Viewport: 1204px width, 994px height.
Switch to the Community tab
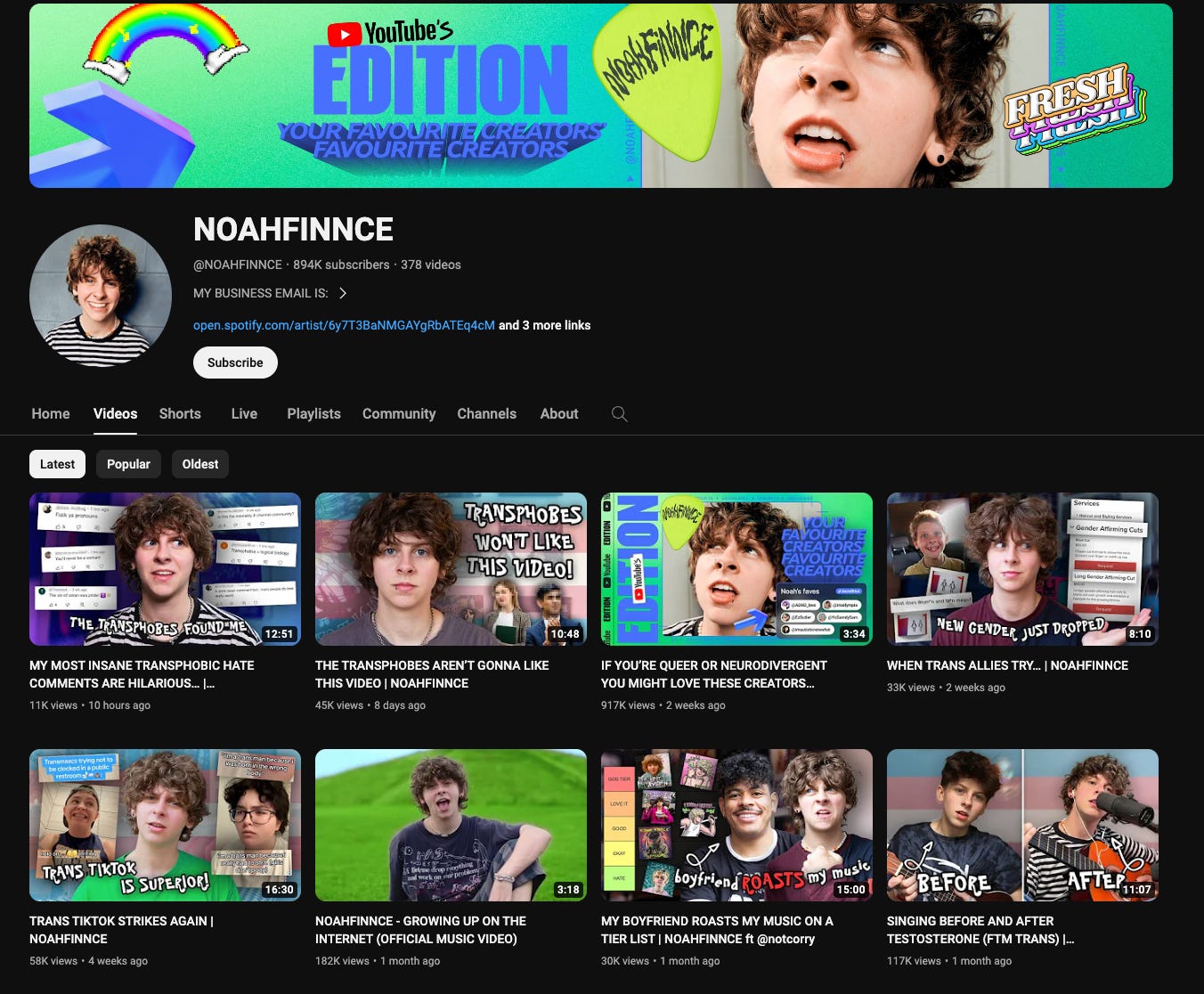[x=399, y=414]
